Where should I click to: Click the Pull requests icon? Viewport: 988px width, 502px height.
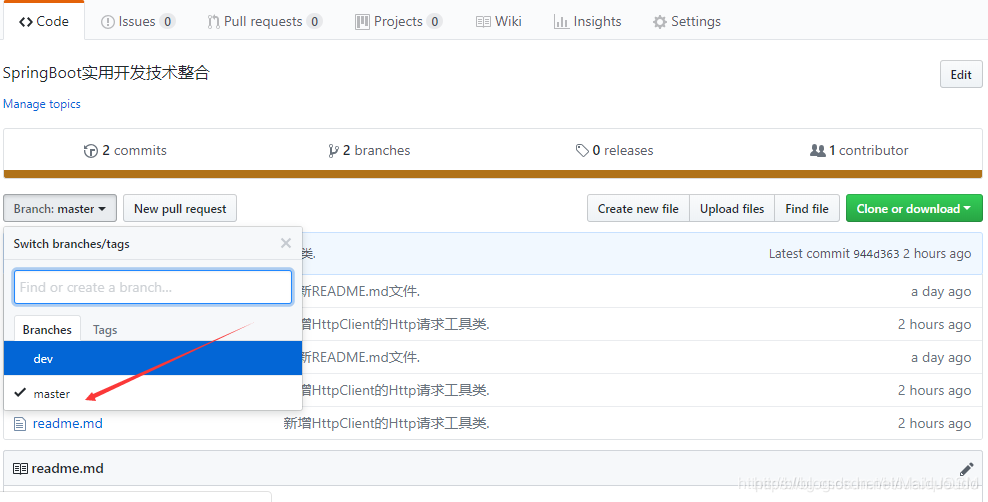point(214,22)
